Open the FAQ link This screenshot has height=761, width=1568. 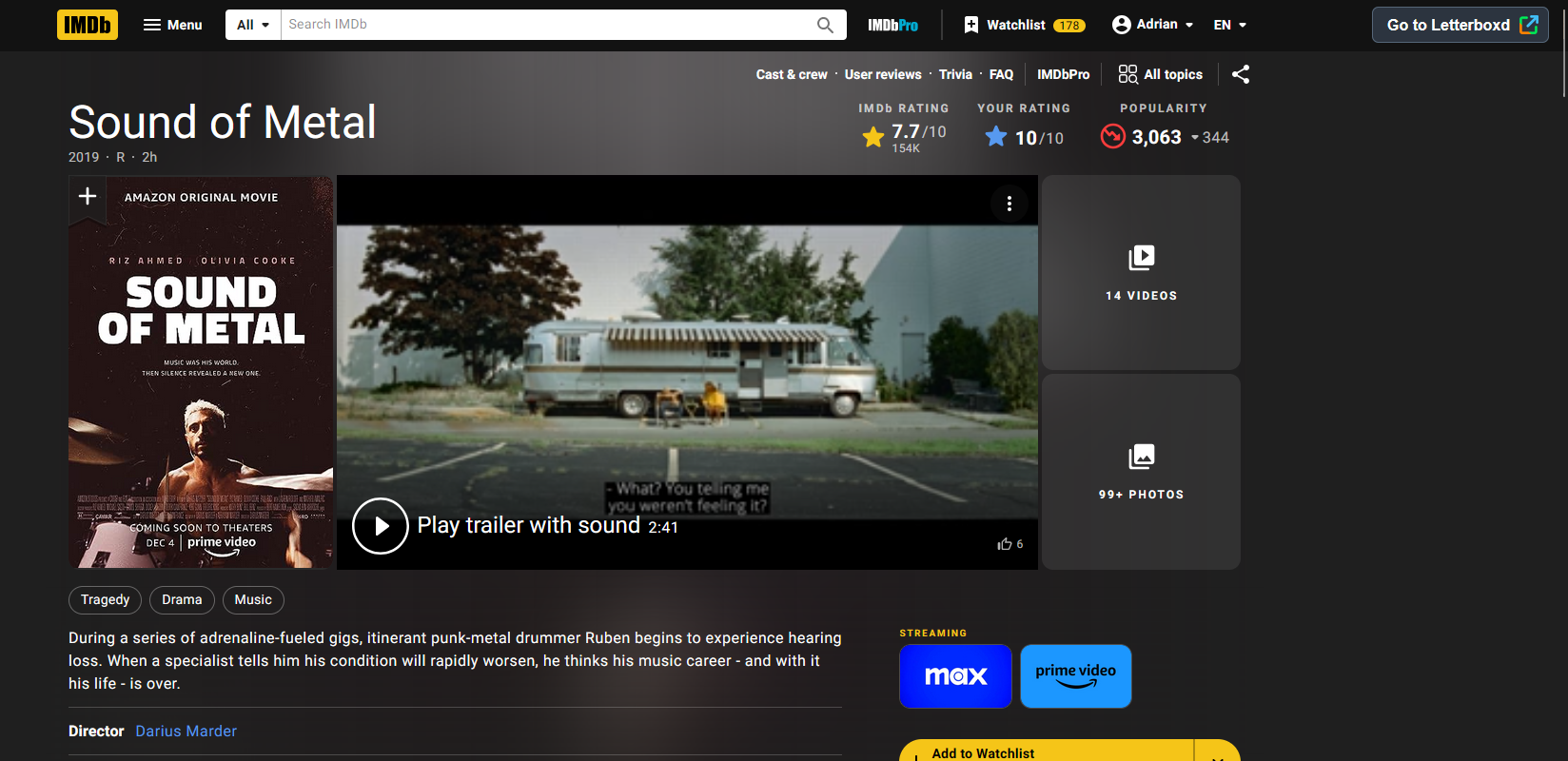(x=1001, y=74)
